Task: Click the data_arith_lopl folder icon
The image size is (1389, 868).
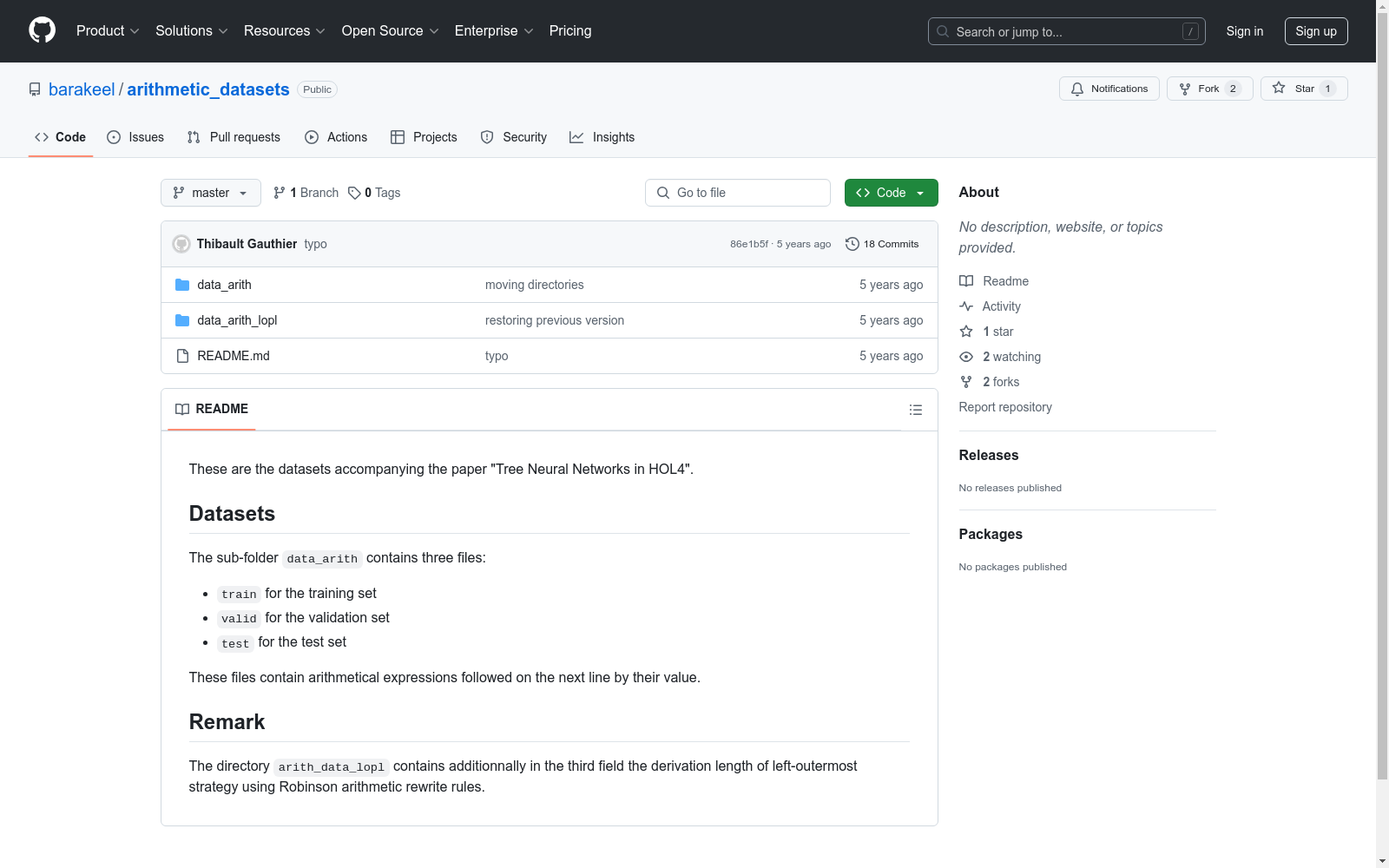Action: pyautogui.click(x=182, y=320)
